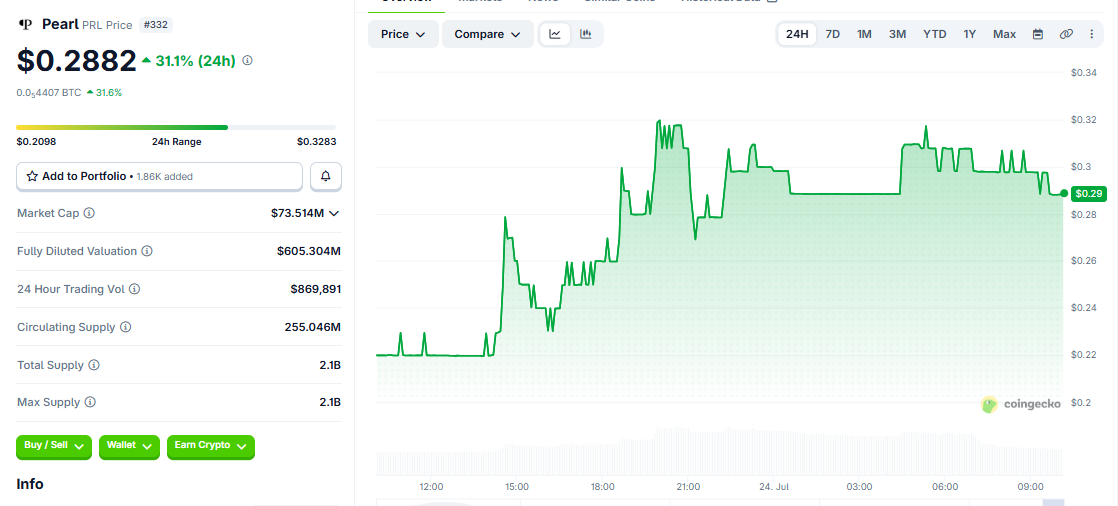The width and height of the screenshot is (1118, 506).
Task: Open the Price dropdown
Action: [x=403, y=33]
